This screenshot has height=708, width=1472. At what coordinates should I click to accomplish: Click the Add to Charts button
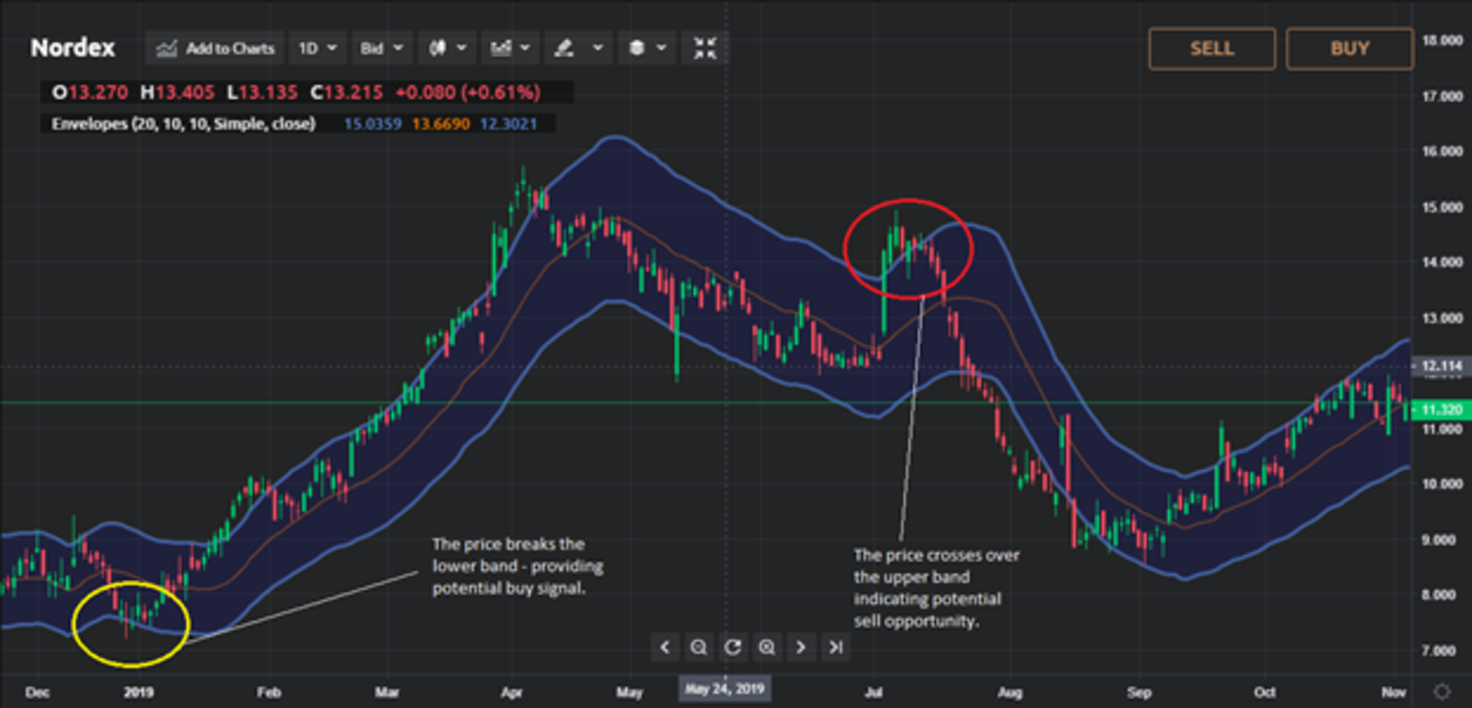[215, 48]
